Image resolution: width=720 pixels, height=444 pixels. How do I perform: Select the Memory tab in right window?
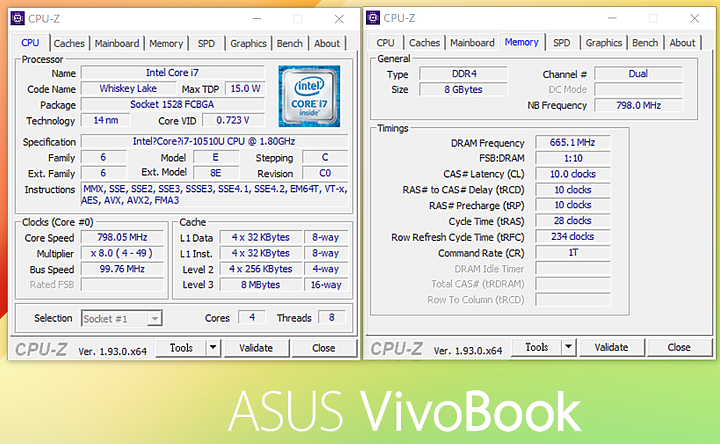(522, 42)
